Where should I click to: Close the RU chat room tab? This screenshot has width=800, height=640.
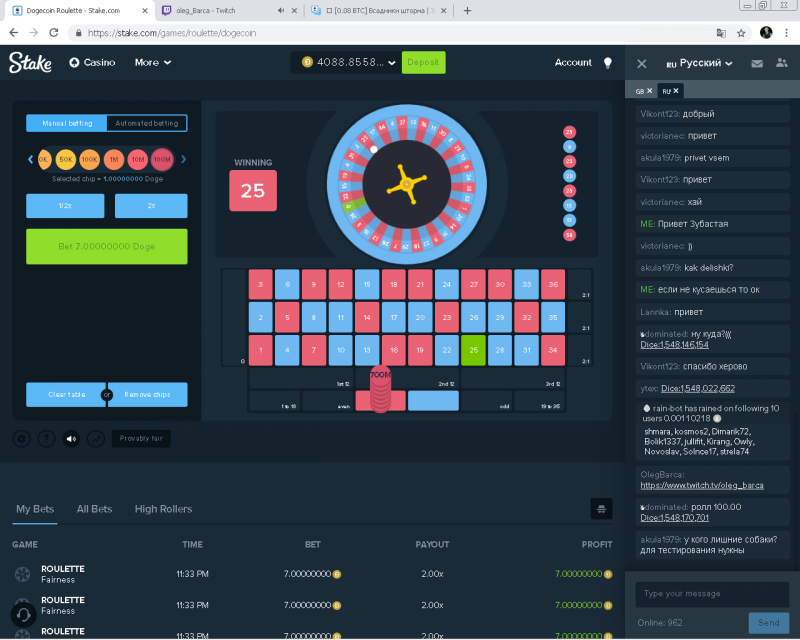pyautogui.click(x=676, y=91)
